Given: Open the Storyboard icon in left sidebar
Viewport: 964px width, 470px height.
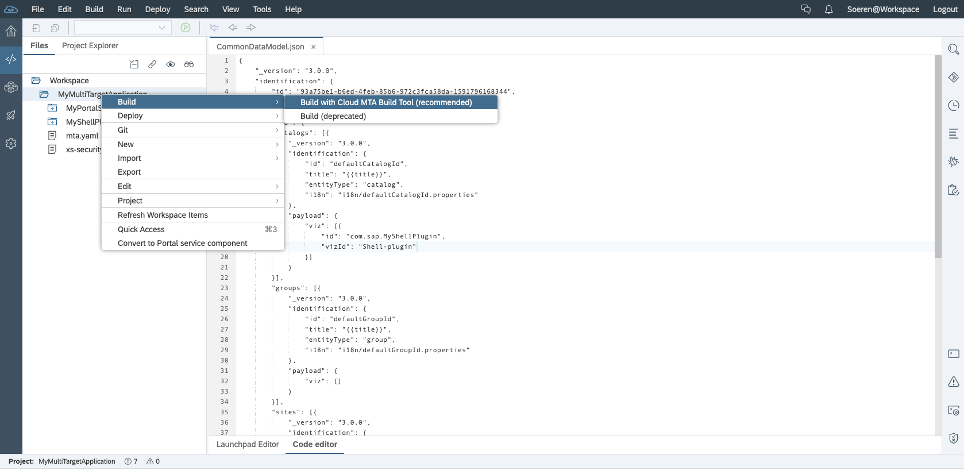Looking at the screenshot, I should (10, 87).
